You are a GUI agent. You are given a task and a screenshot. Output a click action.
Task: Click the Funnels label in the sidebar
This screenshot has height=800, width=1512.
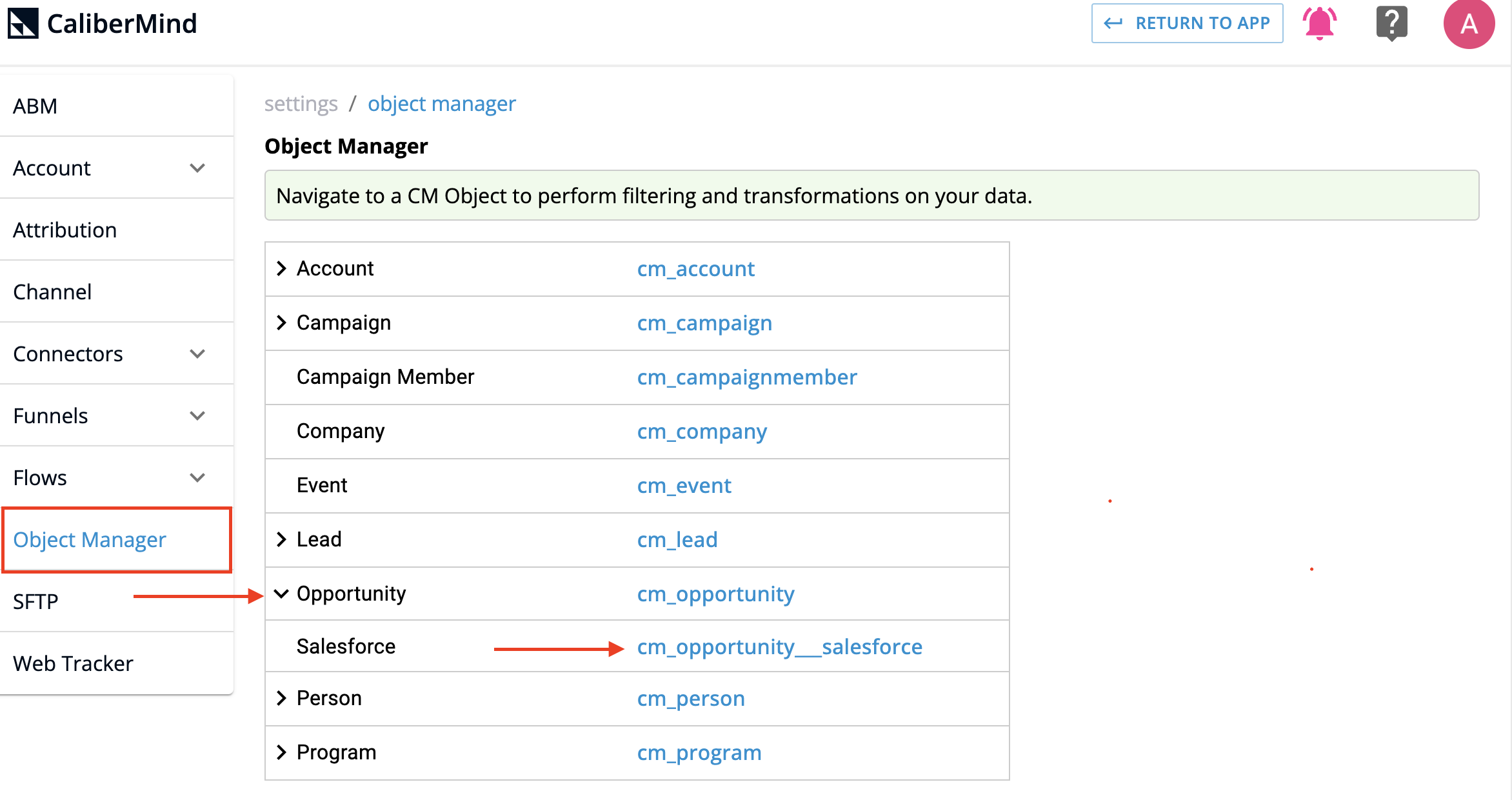(x=50, y=416)
